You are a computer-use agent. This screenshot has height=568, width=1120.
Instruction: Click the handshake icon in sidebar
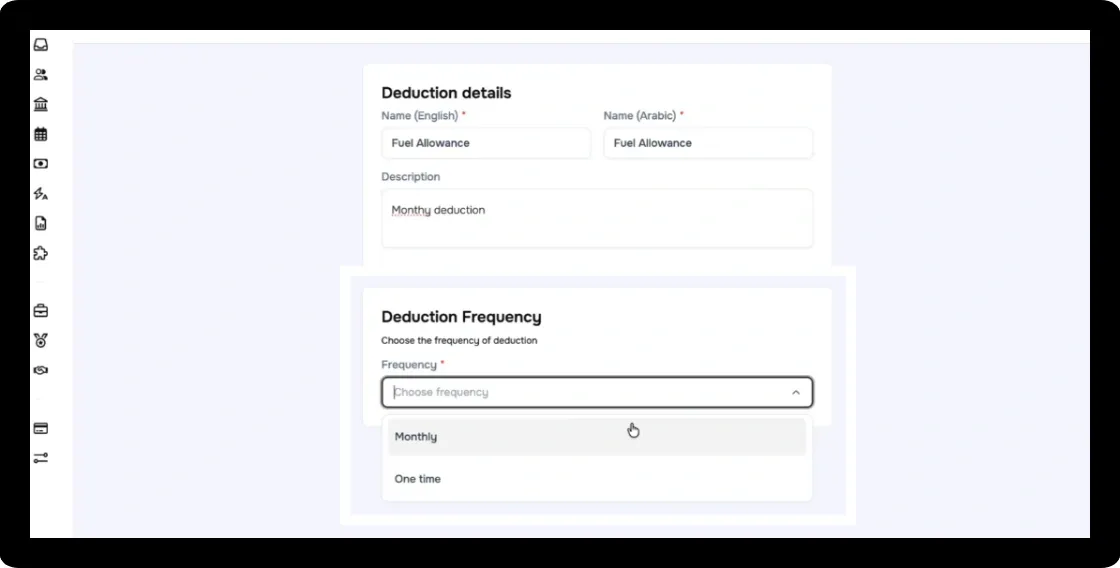point(41,370)
